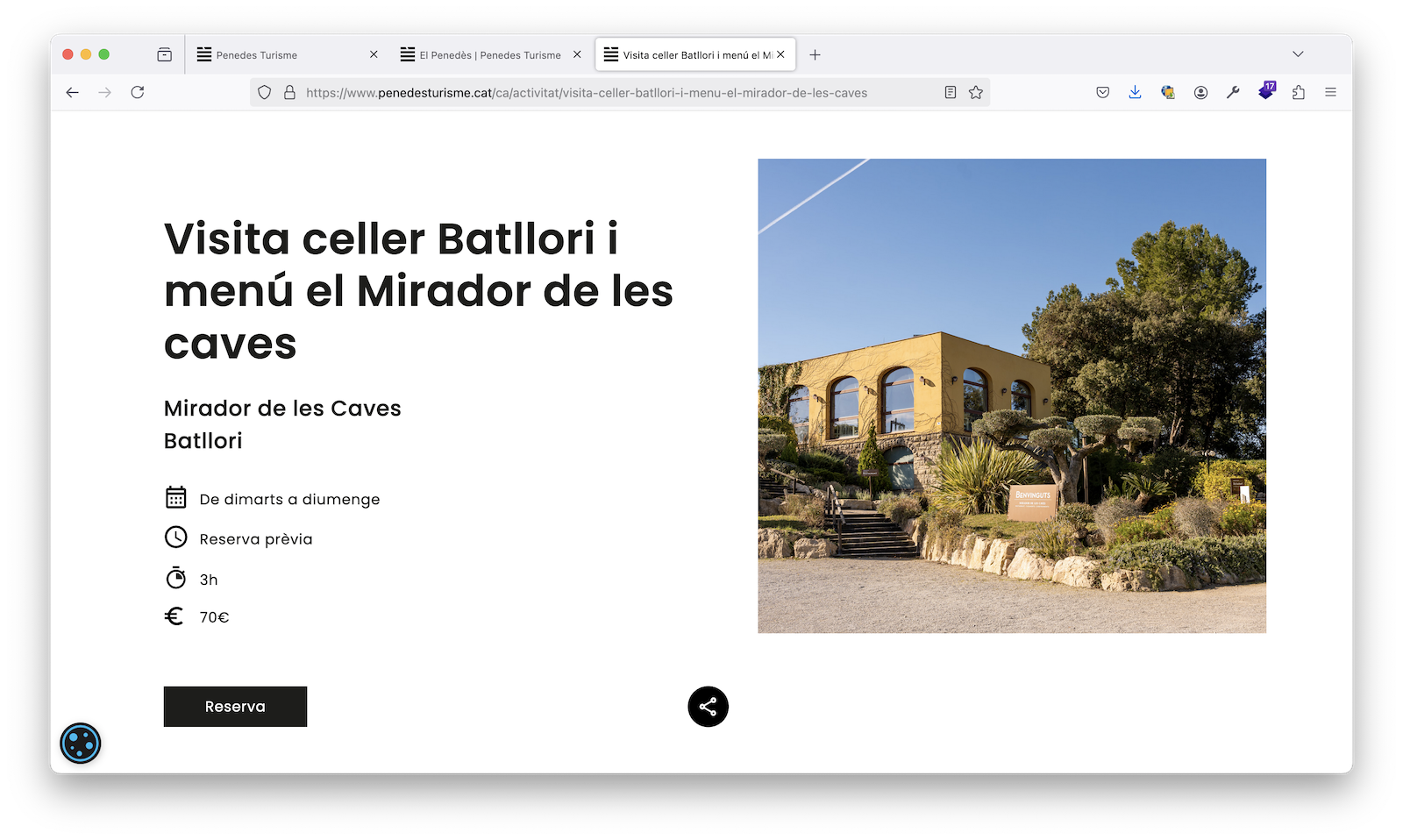The width and height of the screenshot is (1403, 840).
Task: Open the extensions puzzle icon
Action: [1299, 93]
